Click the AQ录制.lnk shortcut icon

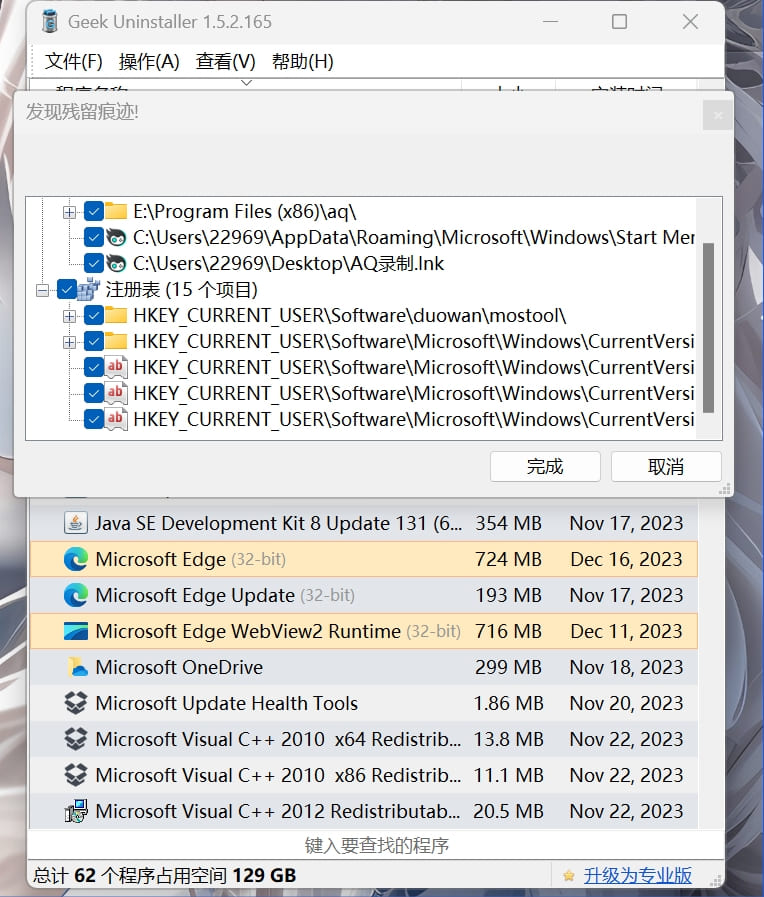(x=117, y=264)
